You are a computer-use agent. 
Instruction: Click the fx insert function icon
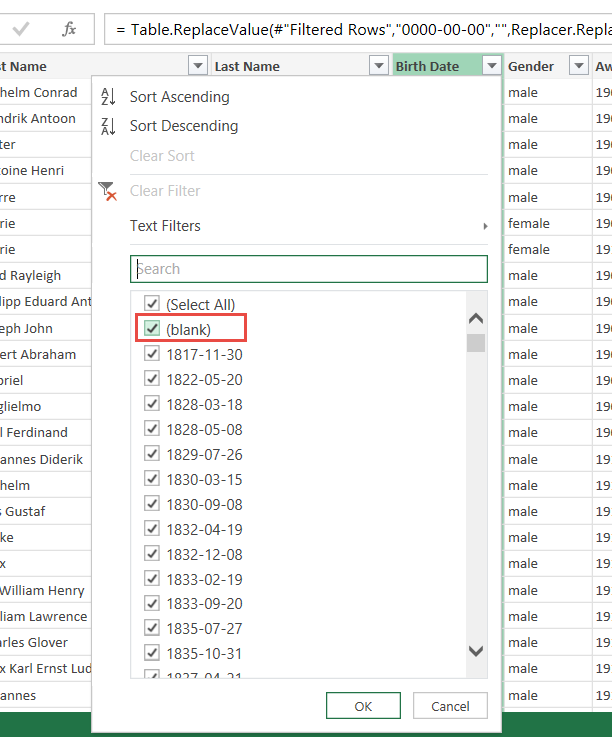69,29
